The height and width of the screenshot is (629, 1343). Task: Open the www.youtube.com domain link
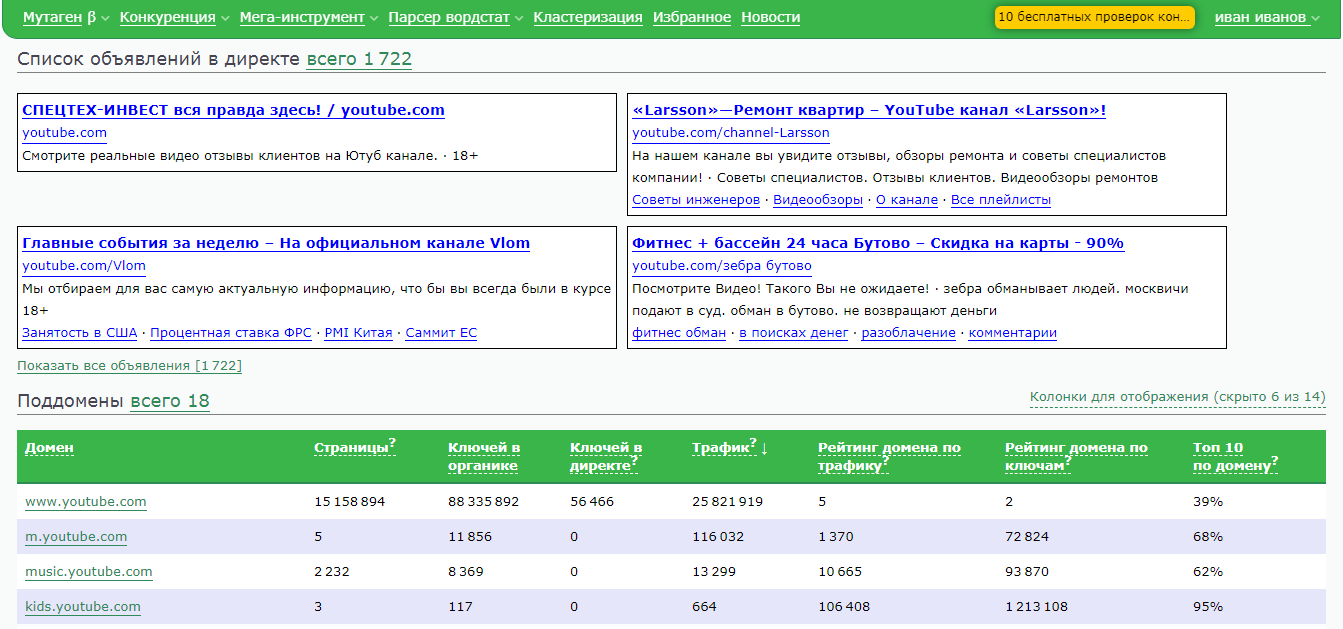[x=86, y=502]
